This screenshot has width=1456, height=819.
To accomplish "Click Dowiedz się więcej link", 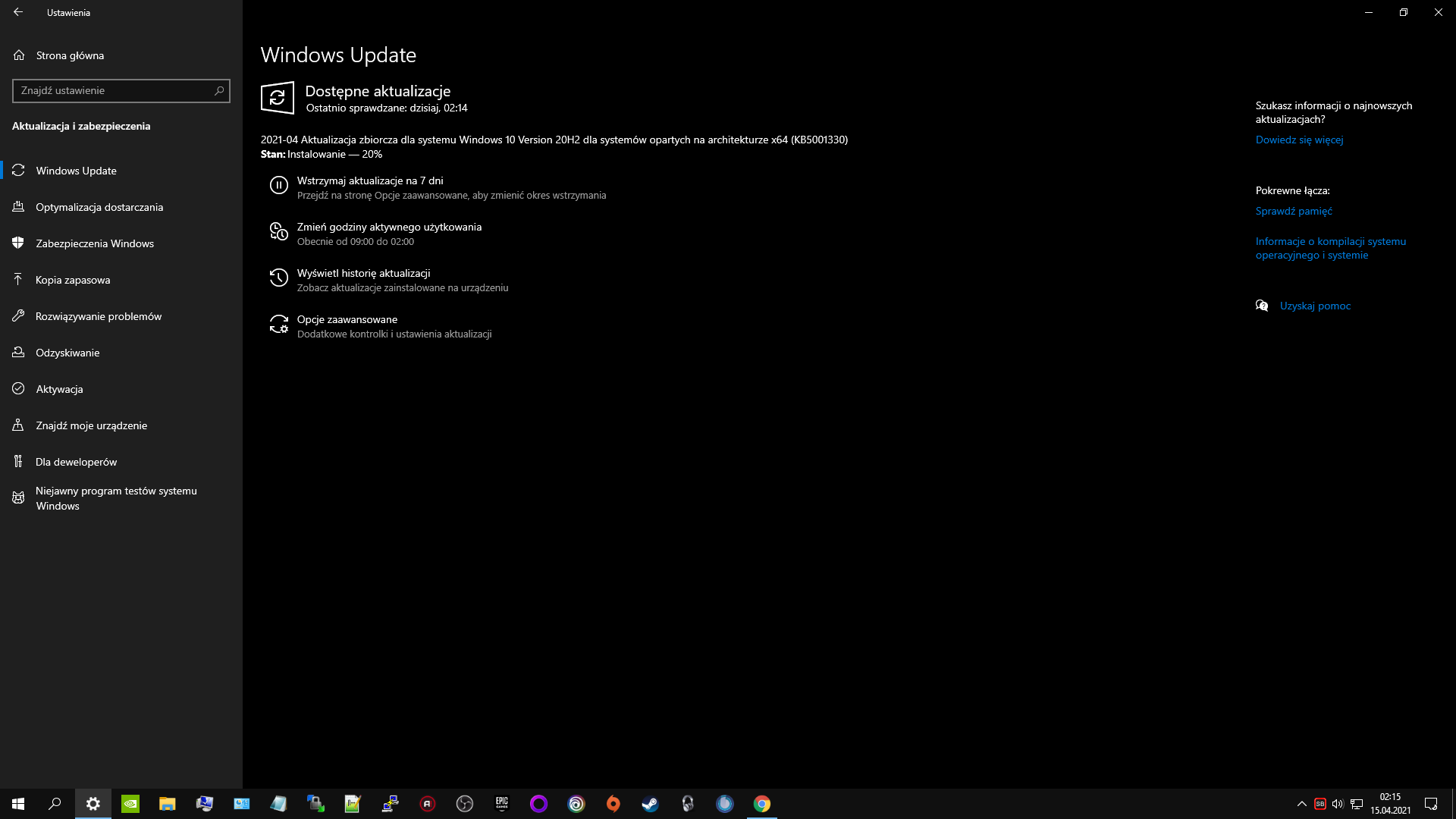I will click(x=1299, y=140).
